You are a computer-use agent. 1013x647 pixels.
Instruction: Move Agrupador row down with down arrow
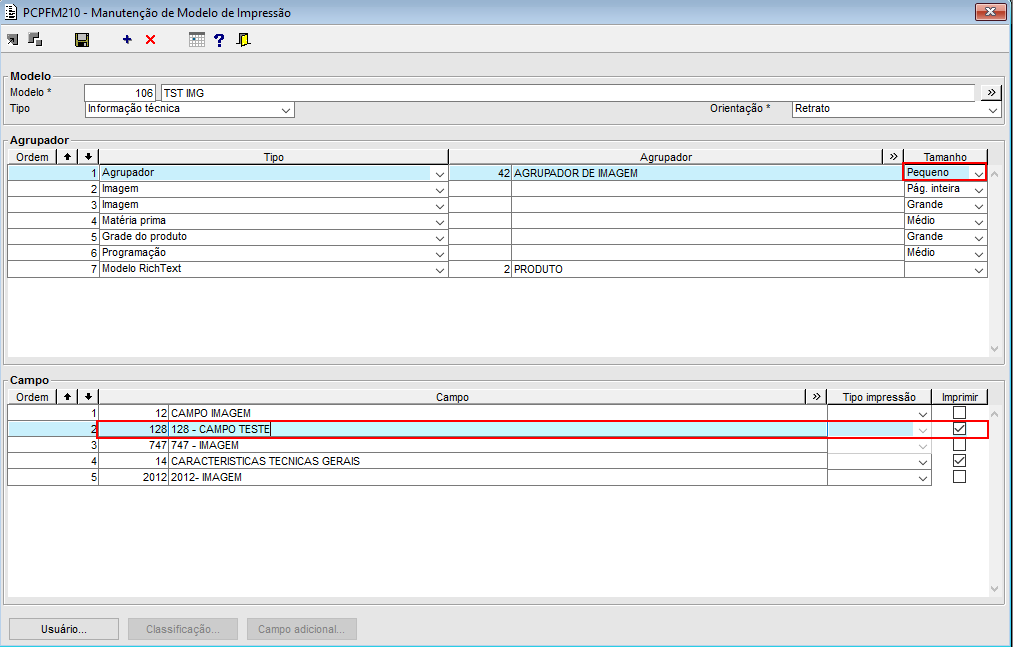[88, 156]
